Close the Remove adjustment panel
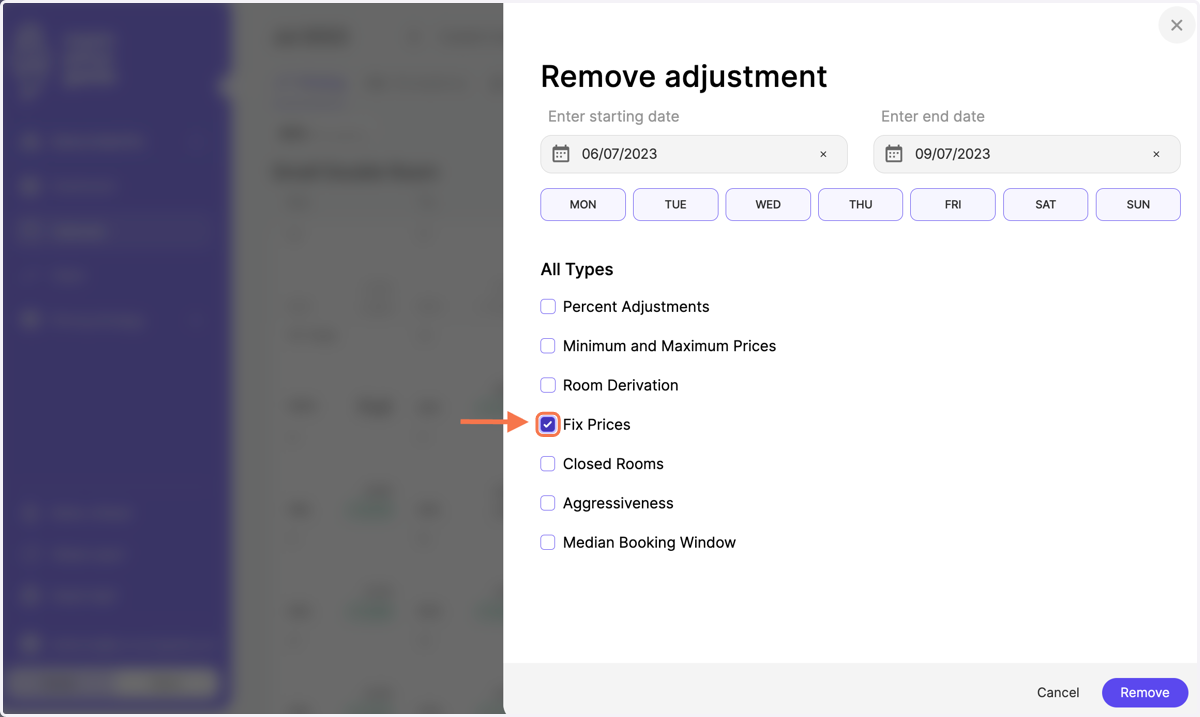Viewport: 1200px width, 717px height. (x=1176, y=26)
